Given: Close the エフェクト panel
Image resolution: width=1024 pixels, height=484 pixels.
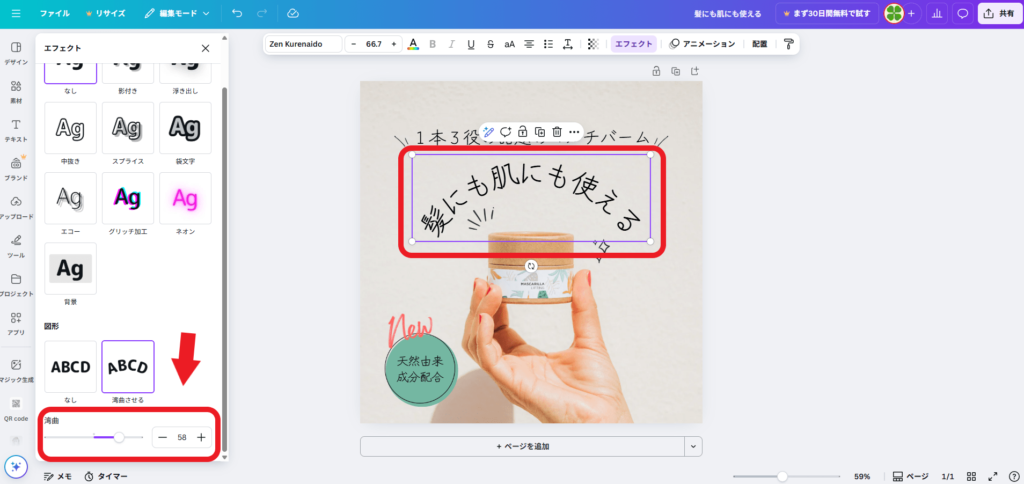Looking at the screenshot, I should pyautogui.click(x=205, y=48).
